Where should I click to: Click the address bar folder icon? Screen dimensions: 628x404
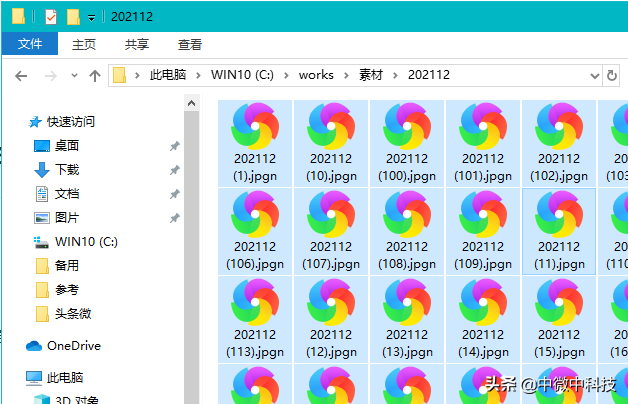pyautogui.click(x=119, y=75)
